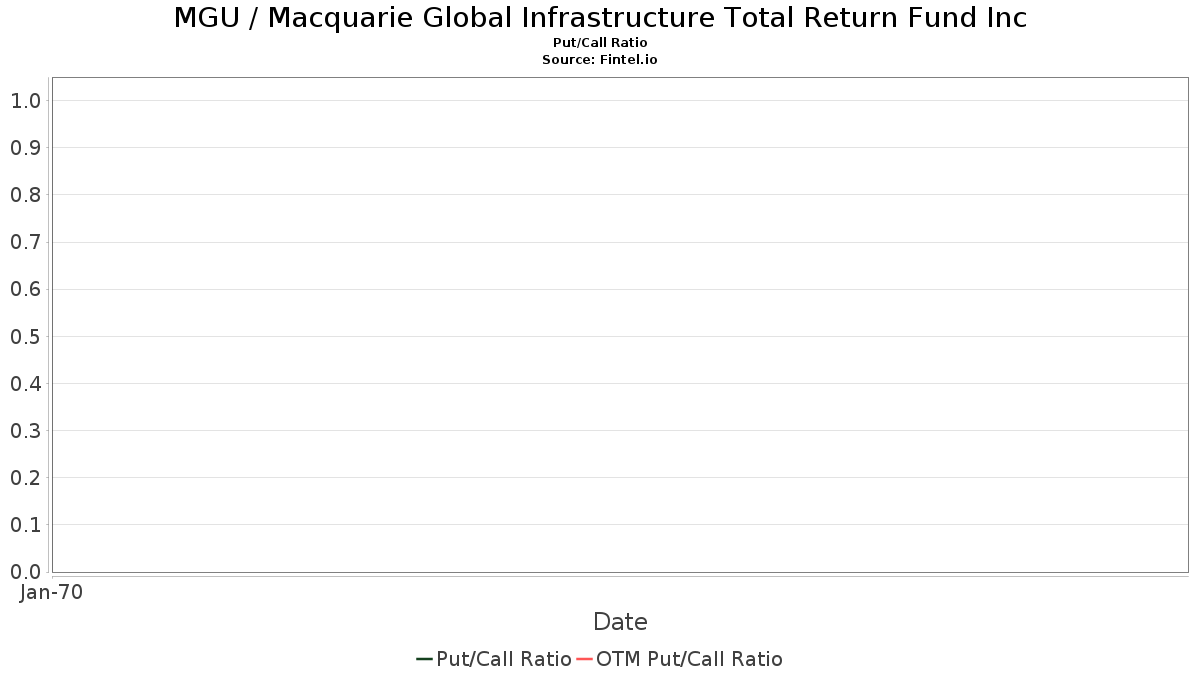
Task: Click the 1.0 y-axis tick label
Action: point(26,101)
